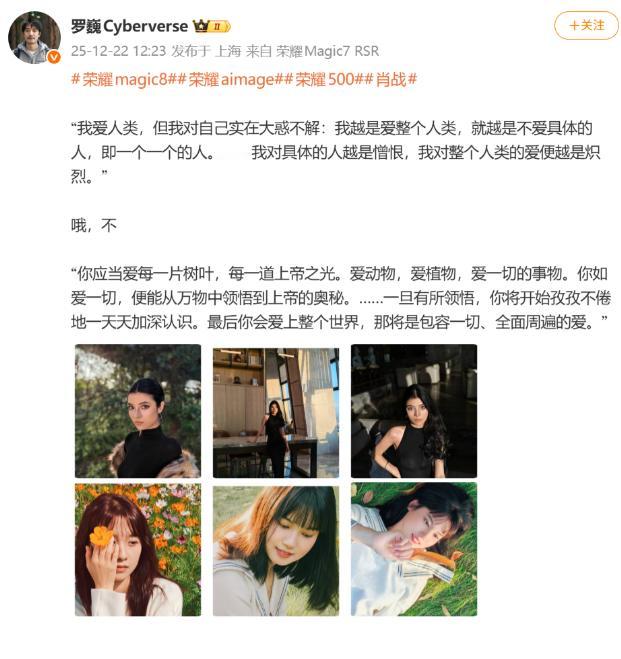Open the #荣耀magic8# hashtag topic
The image size is (621, 659).
click(x=123, y=79)
